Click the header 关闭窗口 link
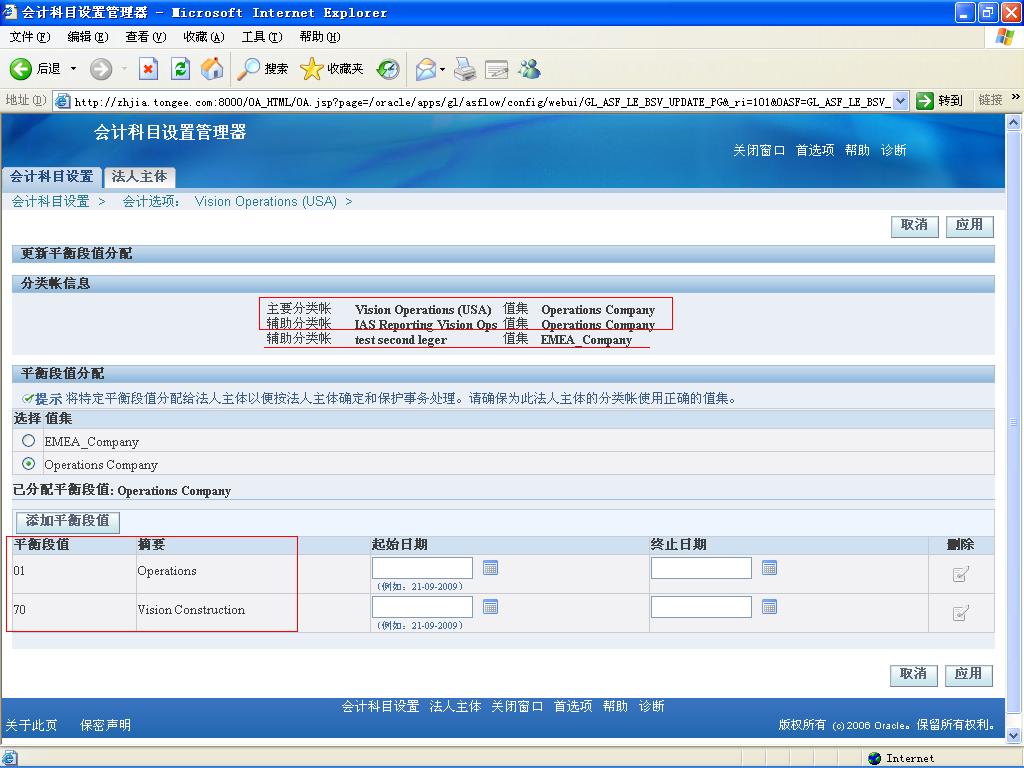Screen dimensions: 1024x768 758,150
